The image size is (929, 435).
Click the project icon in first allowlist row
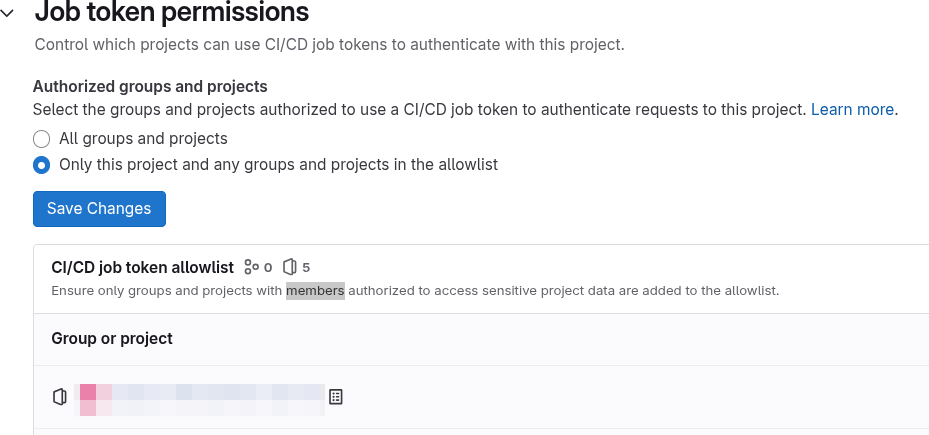pyautogui.click(x=60, y=396)
